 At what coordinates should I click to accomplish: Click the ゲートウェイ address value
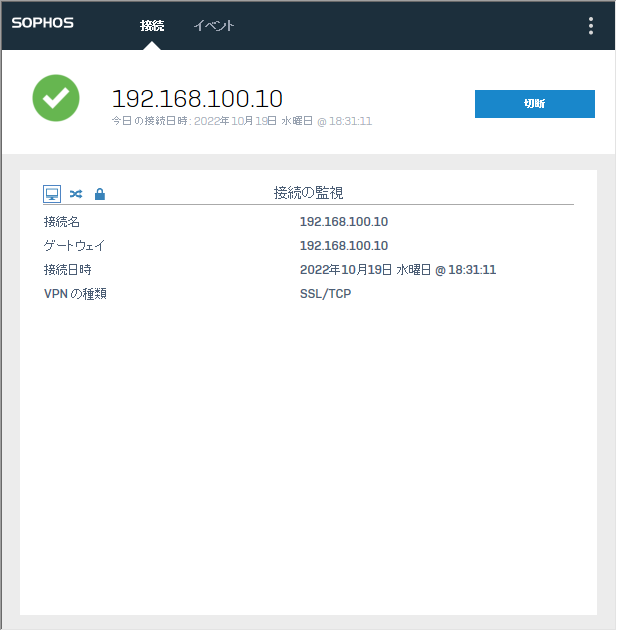point(343,246)
